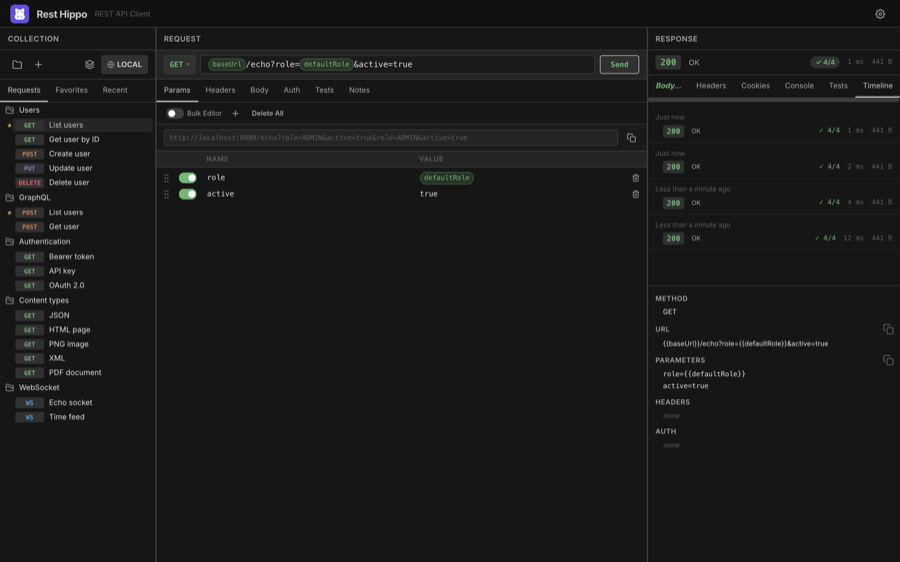This screenshot has height=562, width=900.
Task: Open the response Console tab
Action: pos(799,86)
